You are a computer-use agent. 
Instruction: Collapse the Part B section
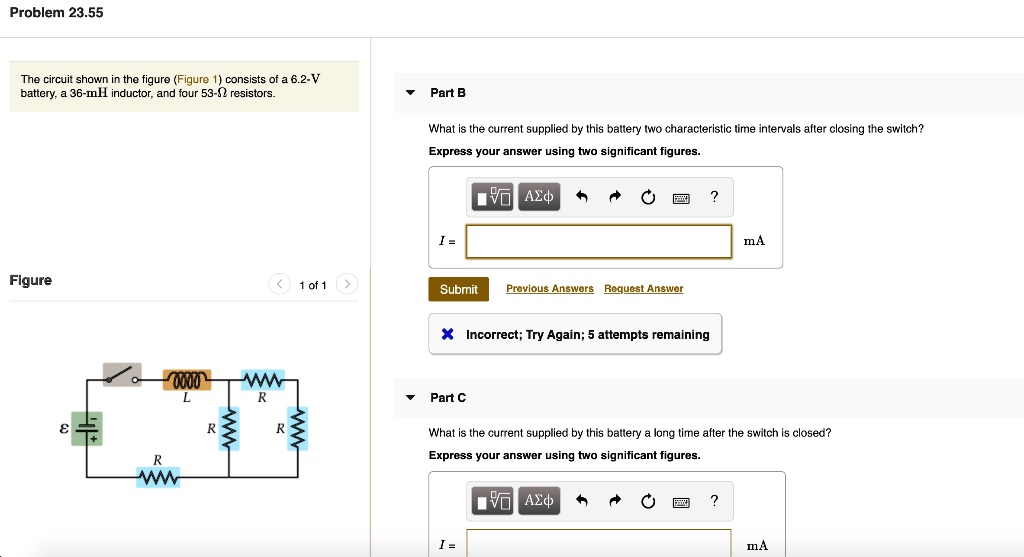[x=410, y=93]
